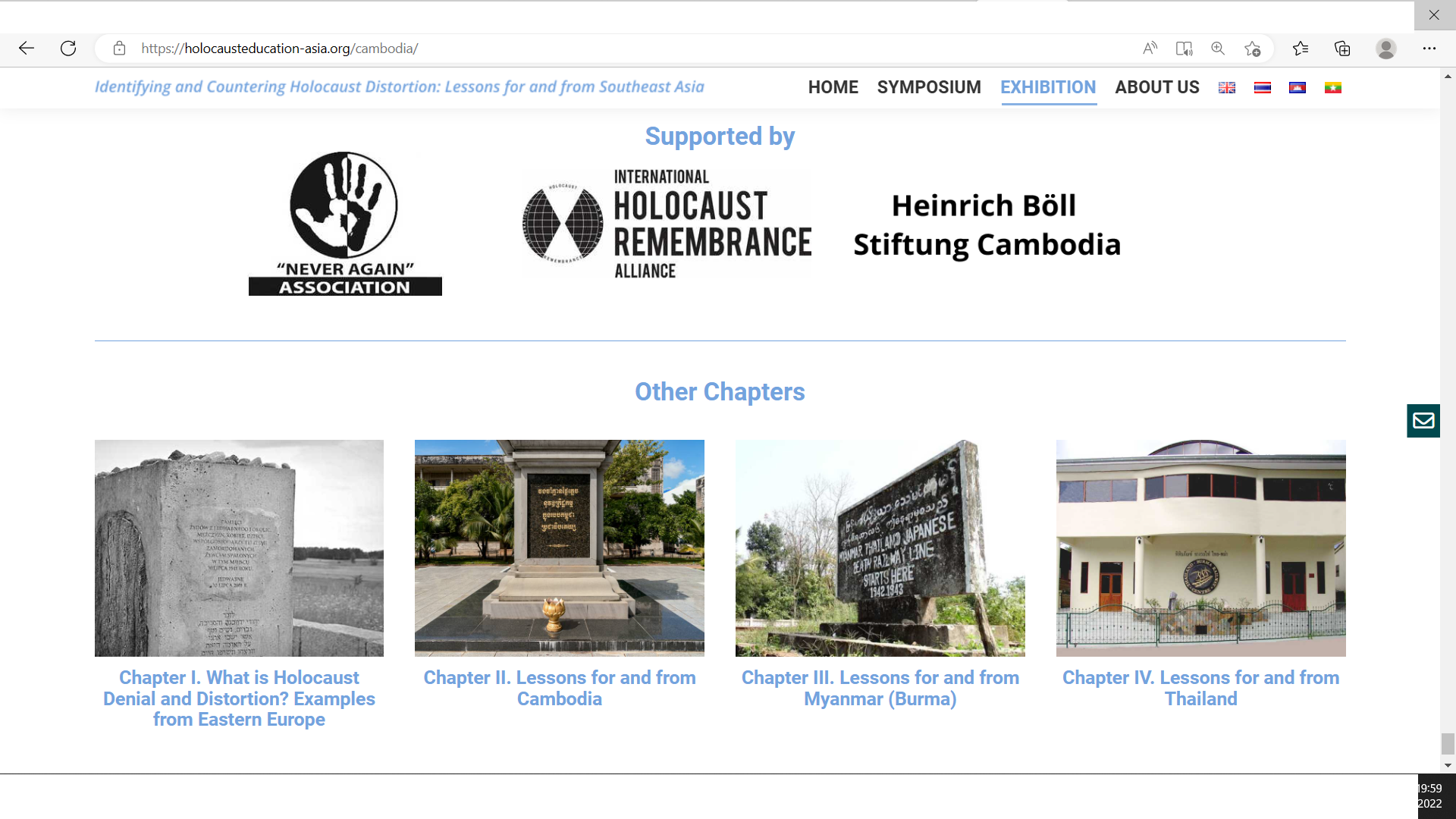
Task: Open the HOME menu item
Action: click(833, 87)
